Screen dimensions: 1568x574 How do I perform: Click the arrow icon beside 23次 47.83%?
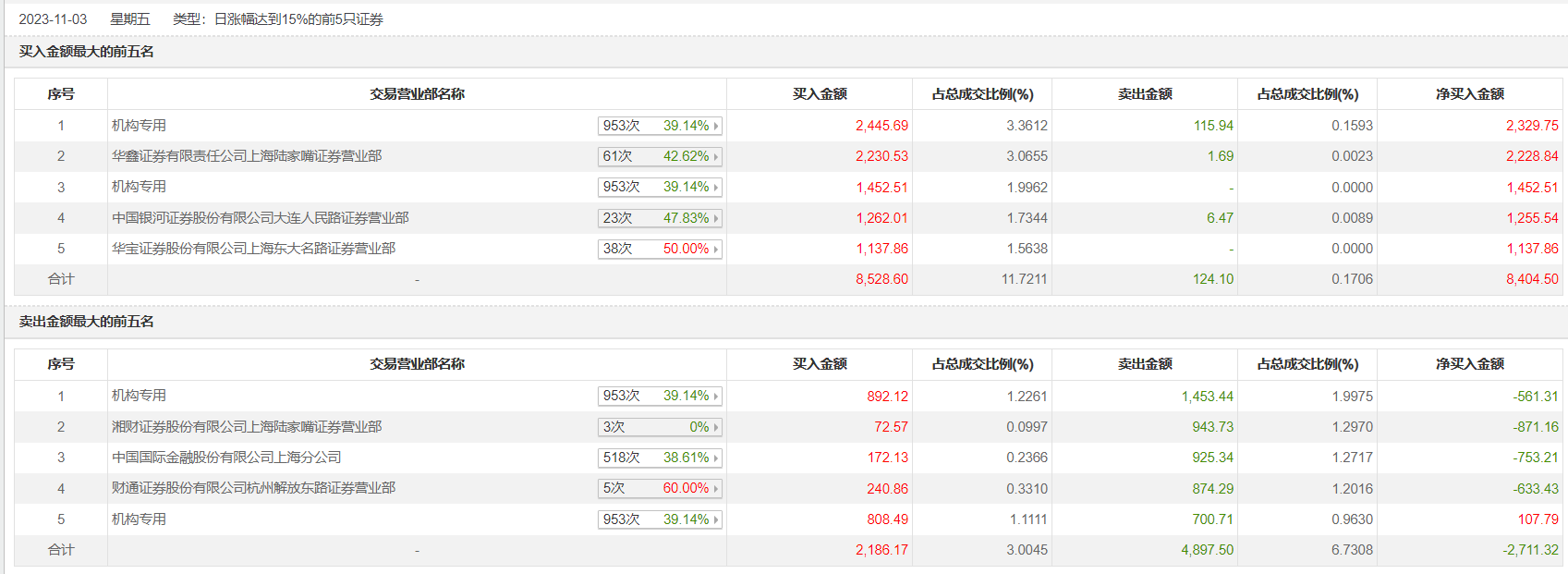716,219
